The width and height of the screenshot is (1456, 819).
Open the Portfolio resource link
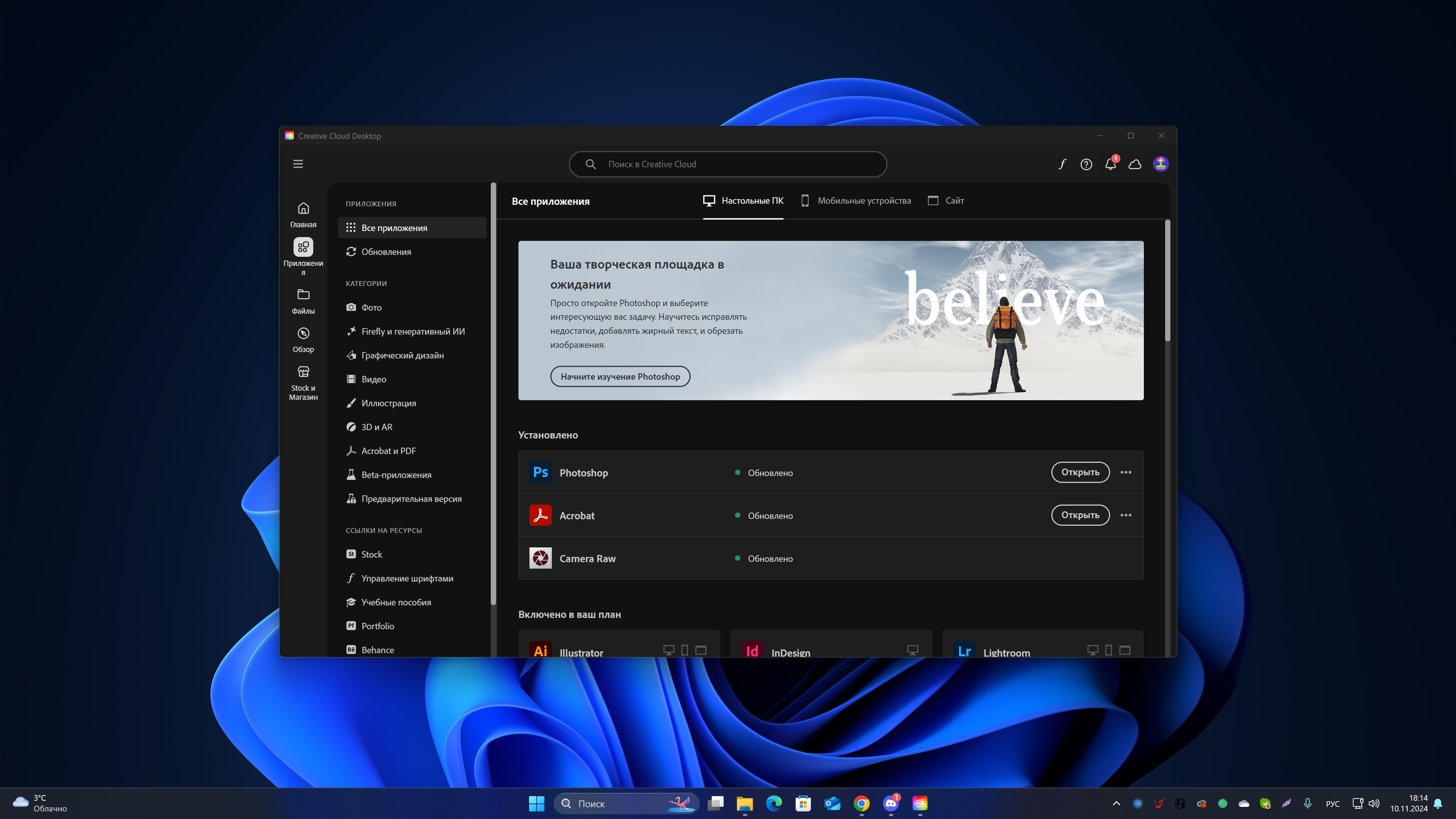[412, 626]
